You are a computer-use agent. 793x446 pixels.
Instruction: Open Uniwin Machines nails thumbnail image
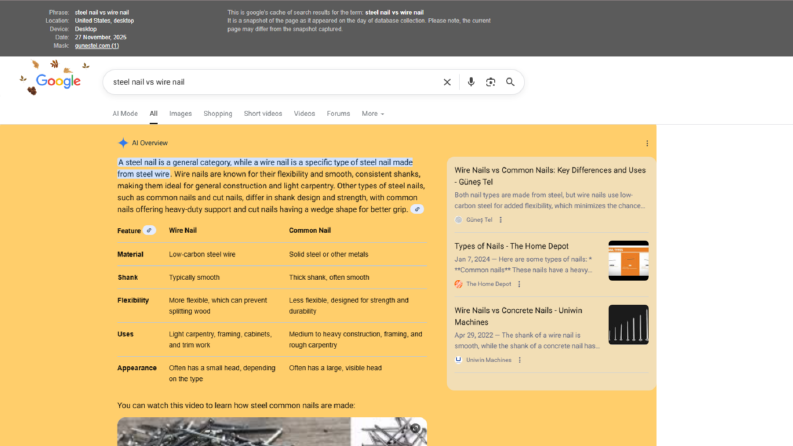tap(628, 325)
